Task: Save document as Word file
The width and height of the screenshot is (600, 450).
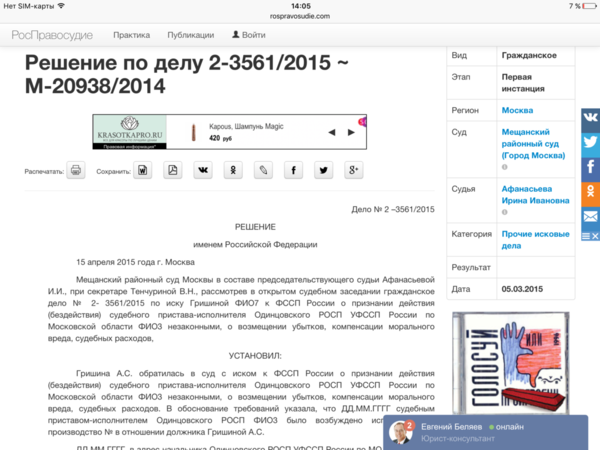Action: (x=143, y=171)
